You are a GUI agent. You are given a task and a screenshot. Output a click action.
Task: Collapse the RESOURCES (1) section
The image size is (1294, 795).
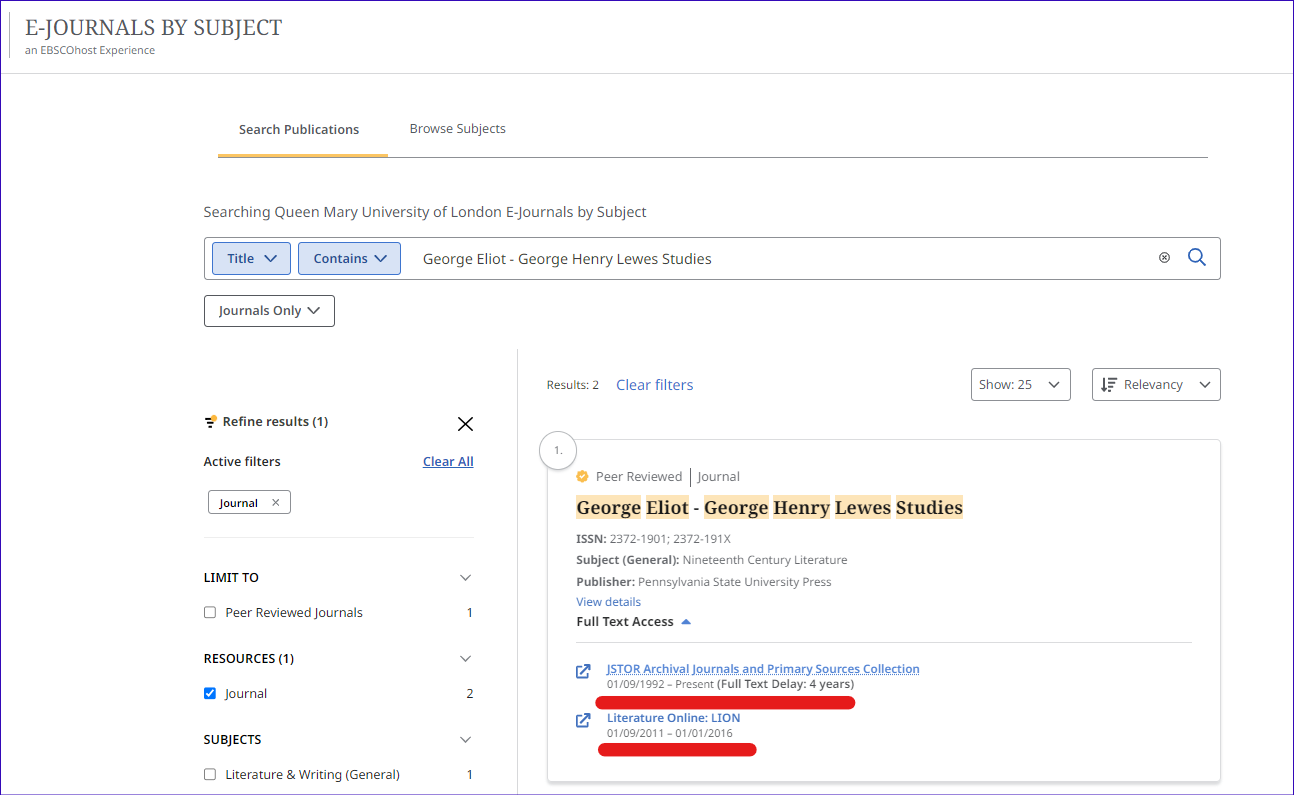(465, 659)
